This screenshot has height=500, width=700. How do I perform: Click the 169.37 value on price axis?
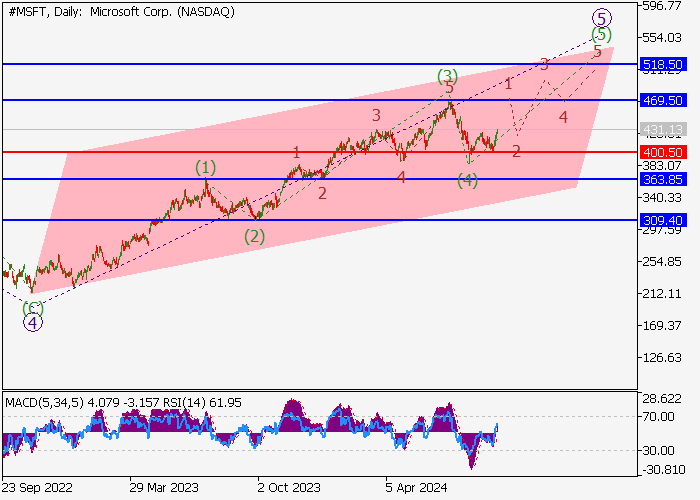click(662, 325)
